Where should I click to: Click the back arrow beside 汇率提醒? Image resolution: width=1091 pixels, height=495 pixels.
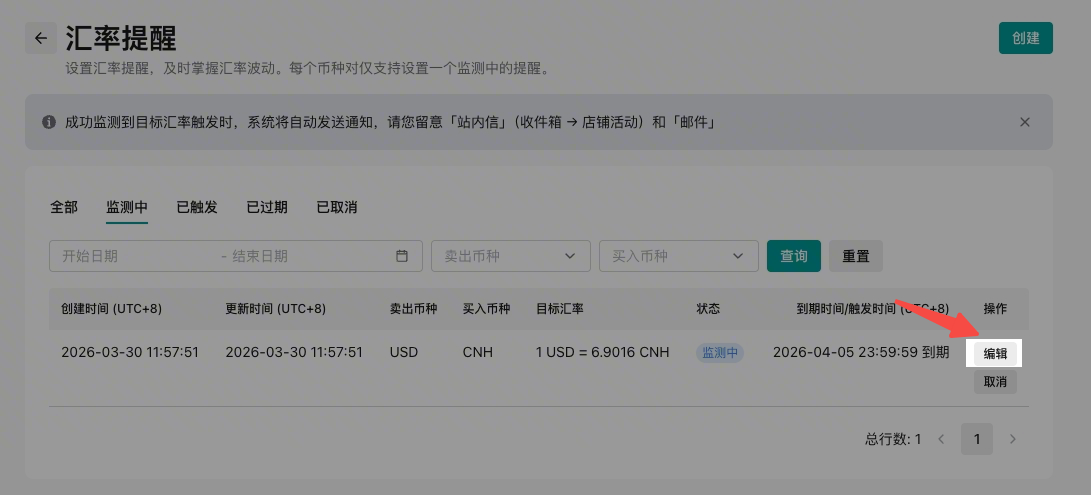point(41,39)
